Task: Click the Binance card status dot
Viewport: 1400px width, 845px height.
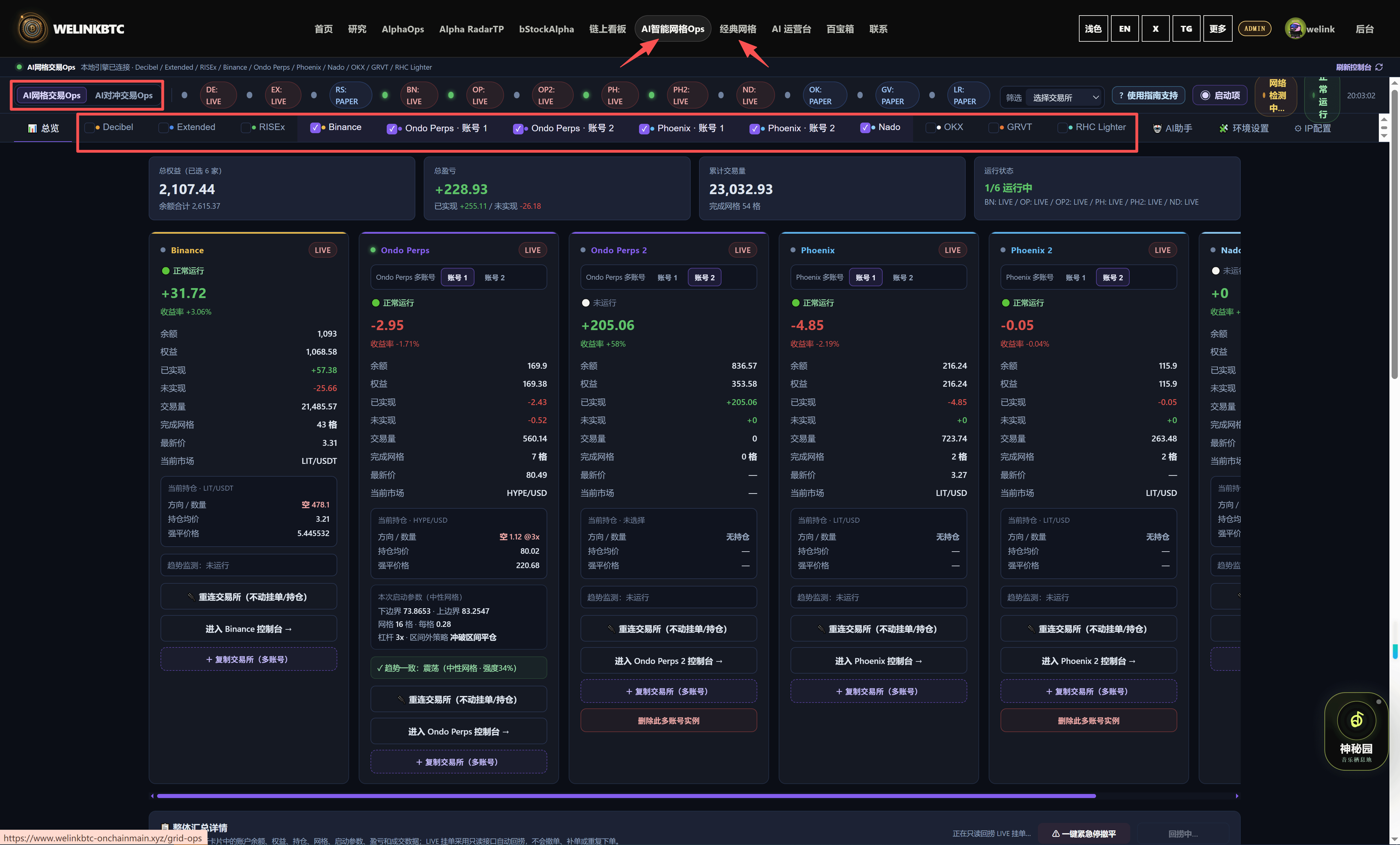Action: click(163, 250)
